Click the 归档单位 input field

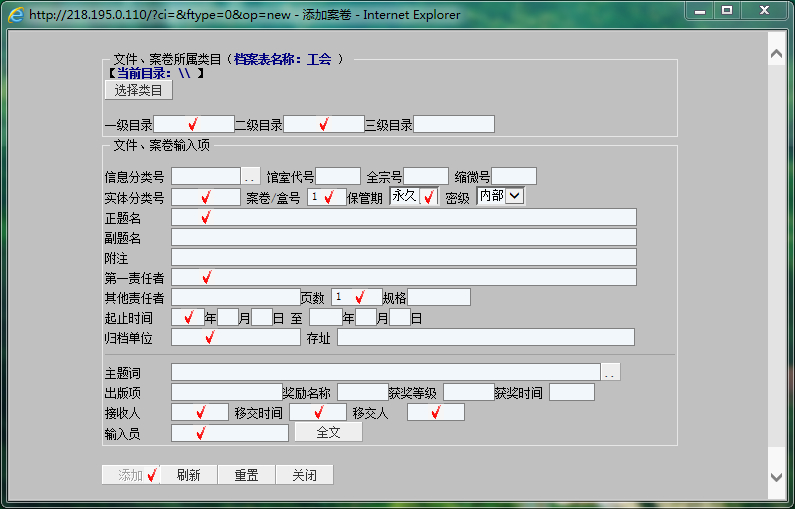tap(235, 337)
